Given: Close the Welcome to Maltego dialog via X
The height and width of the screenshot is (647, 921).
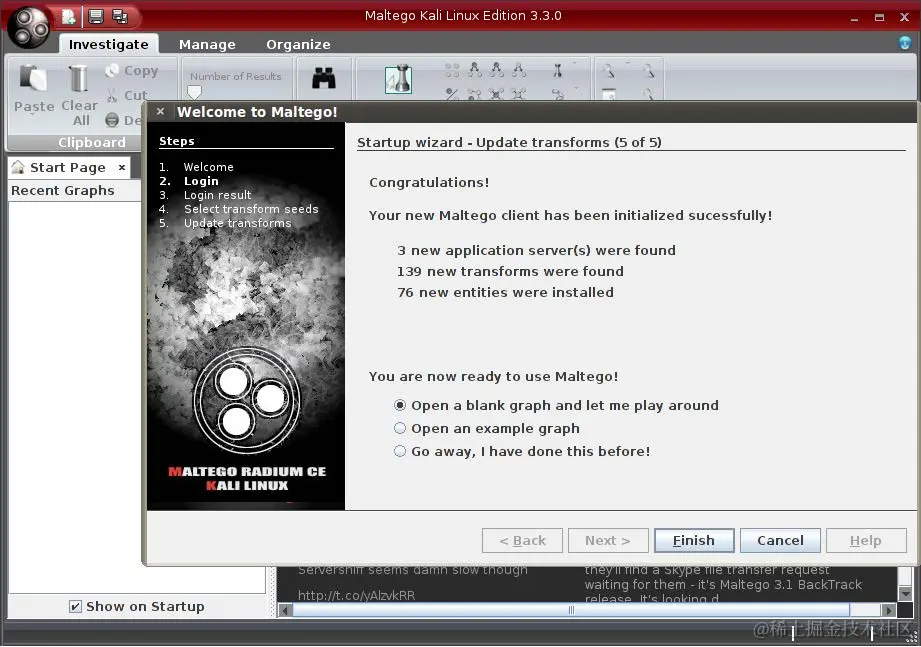Looking at the screenshot, I should pyautogui.click(x=160, y=111).
